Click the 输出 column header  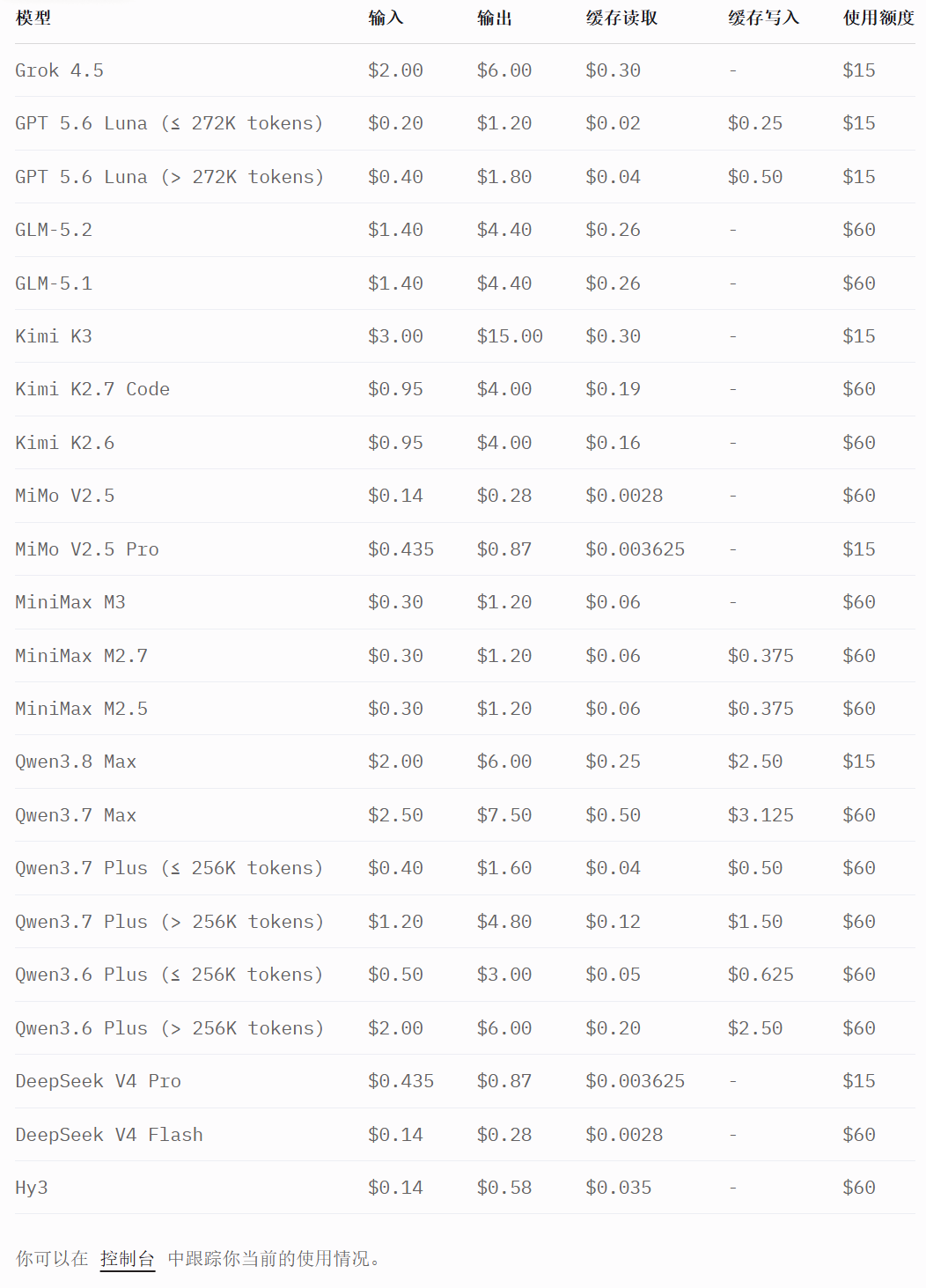pos(495,18)
